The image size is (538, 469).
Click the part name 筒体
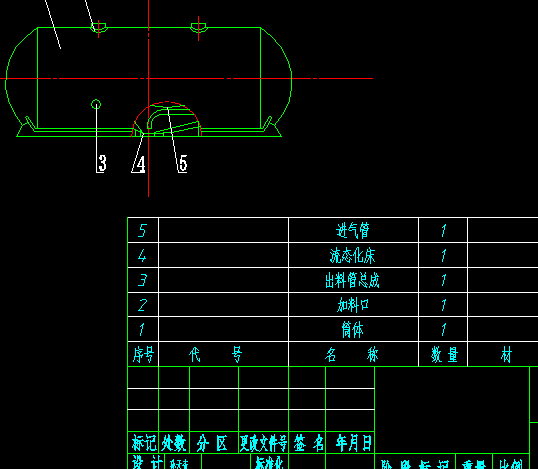pyautogui.click(x=353, y=330)
